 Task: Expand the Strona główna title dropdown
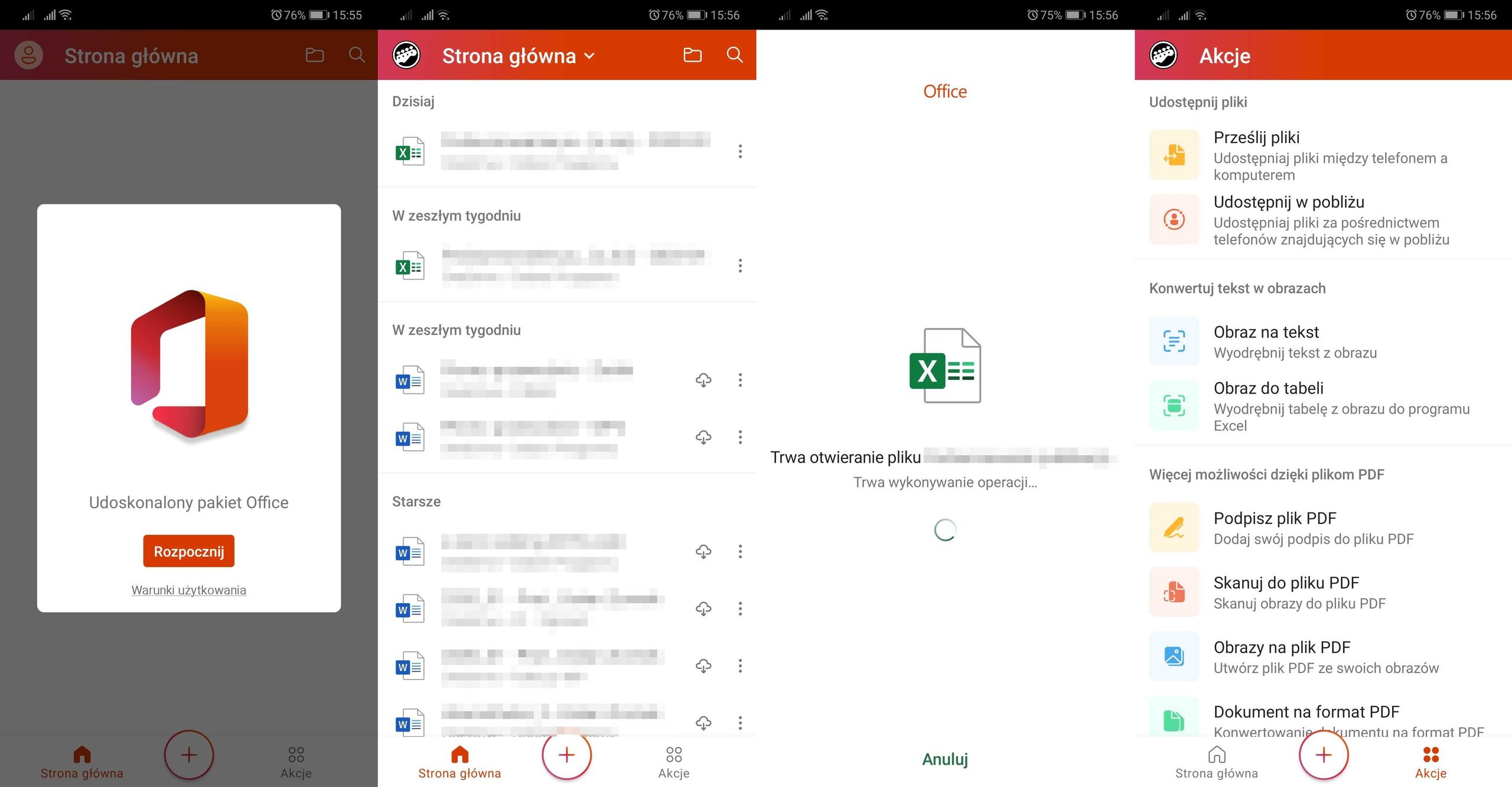point(588,56)
